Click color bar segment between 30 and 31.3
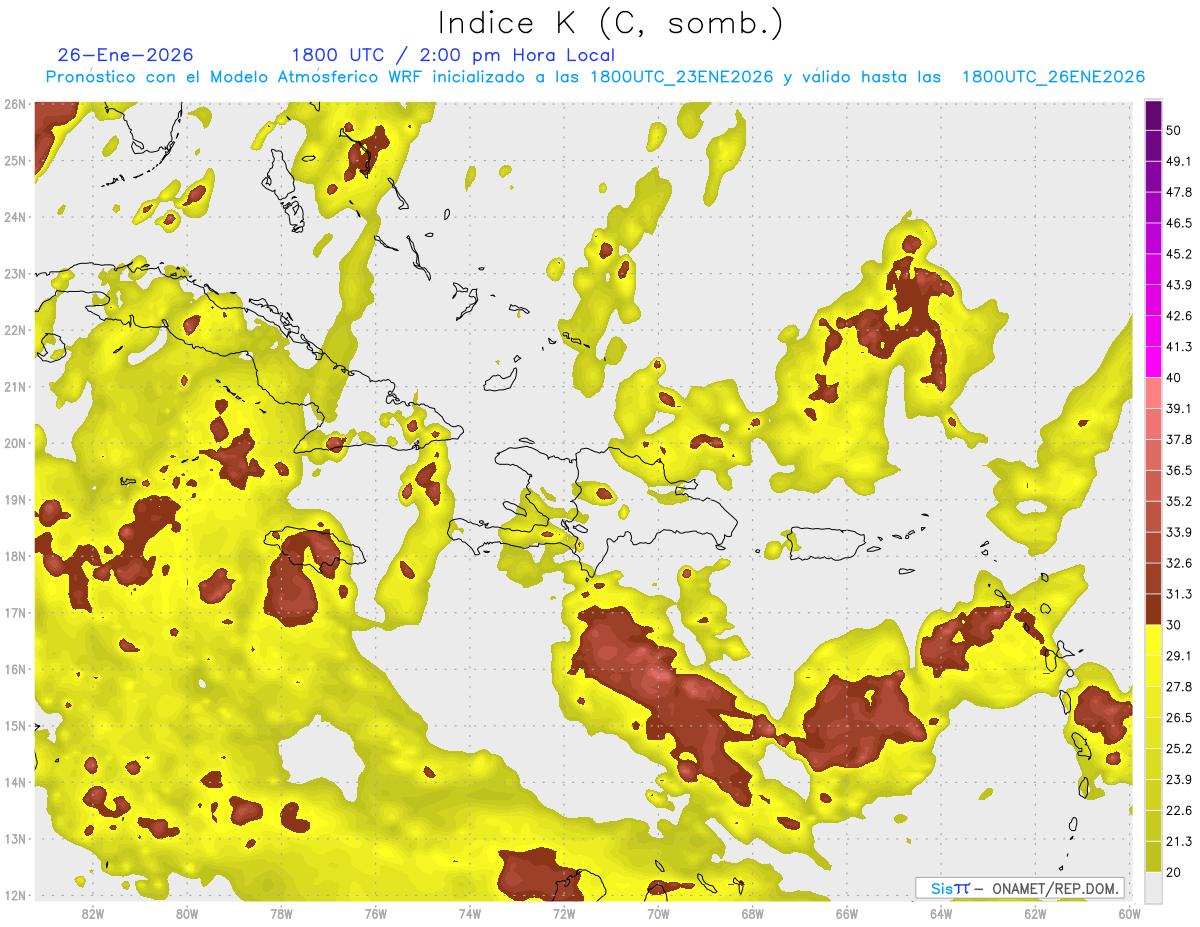This screenshot has height=927, width=1200. 1153,609
